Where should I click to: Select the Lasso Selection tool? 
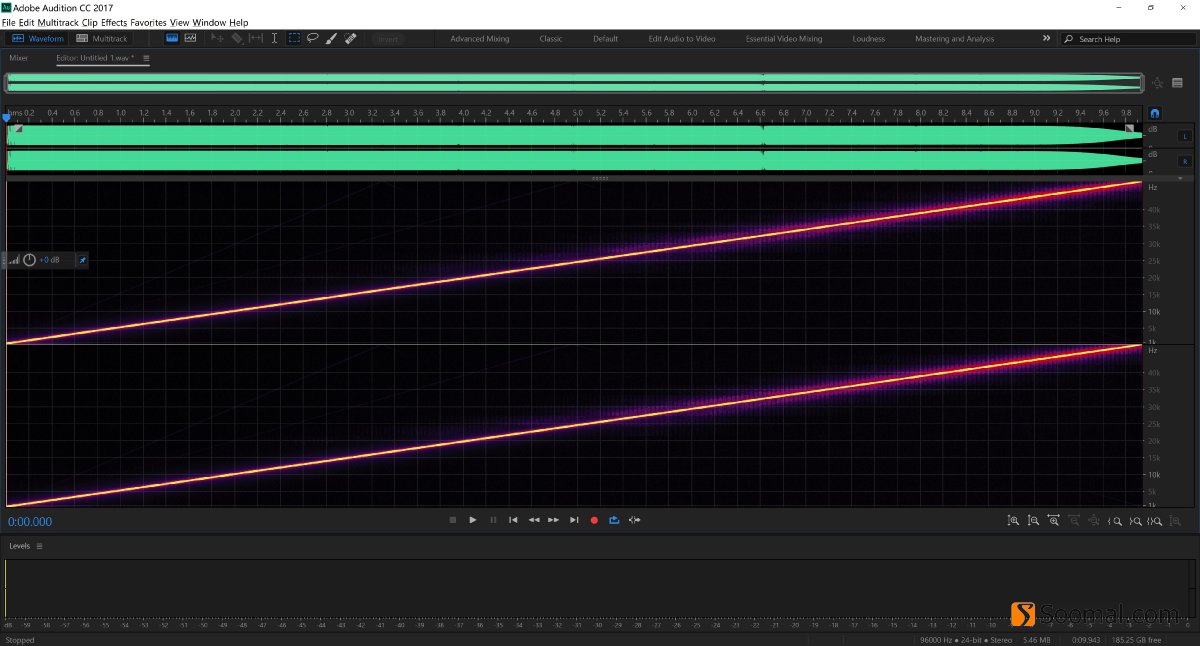(313, 38)
